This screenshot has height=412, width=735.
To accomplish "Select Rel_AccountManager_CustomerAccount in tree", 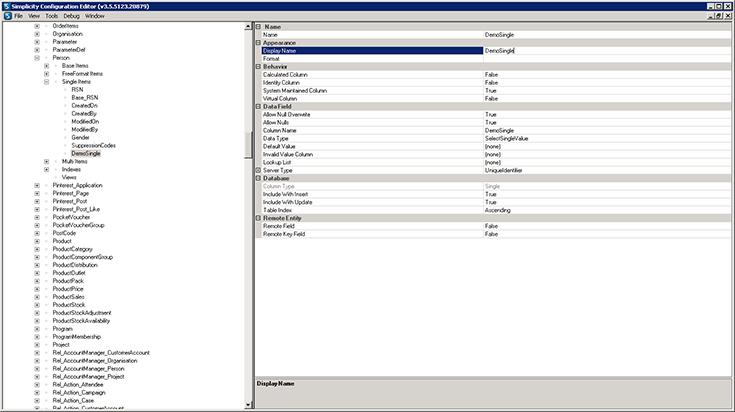I will 101,352.
